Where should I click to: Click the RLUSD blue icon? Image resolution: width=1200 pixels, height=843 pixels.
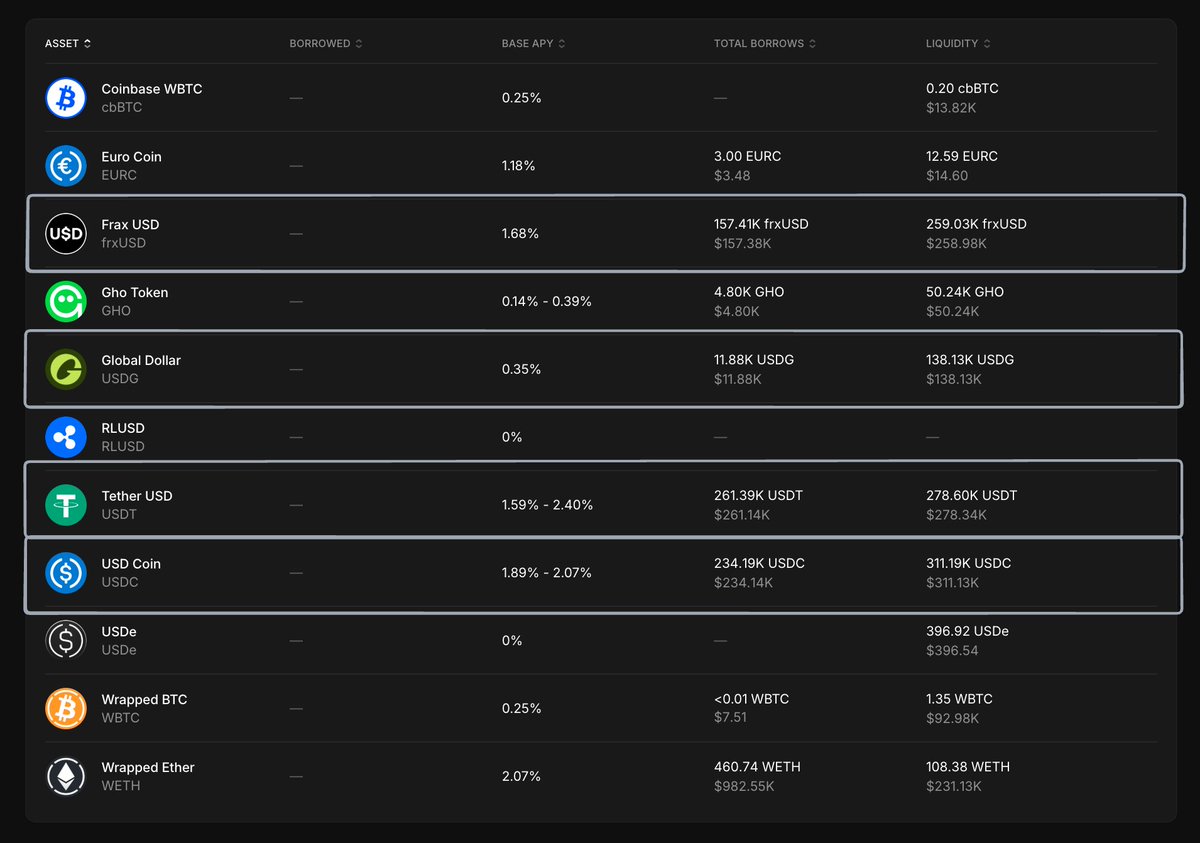(66, 437)
